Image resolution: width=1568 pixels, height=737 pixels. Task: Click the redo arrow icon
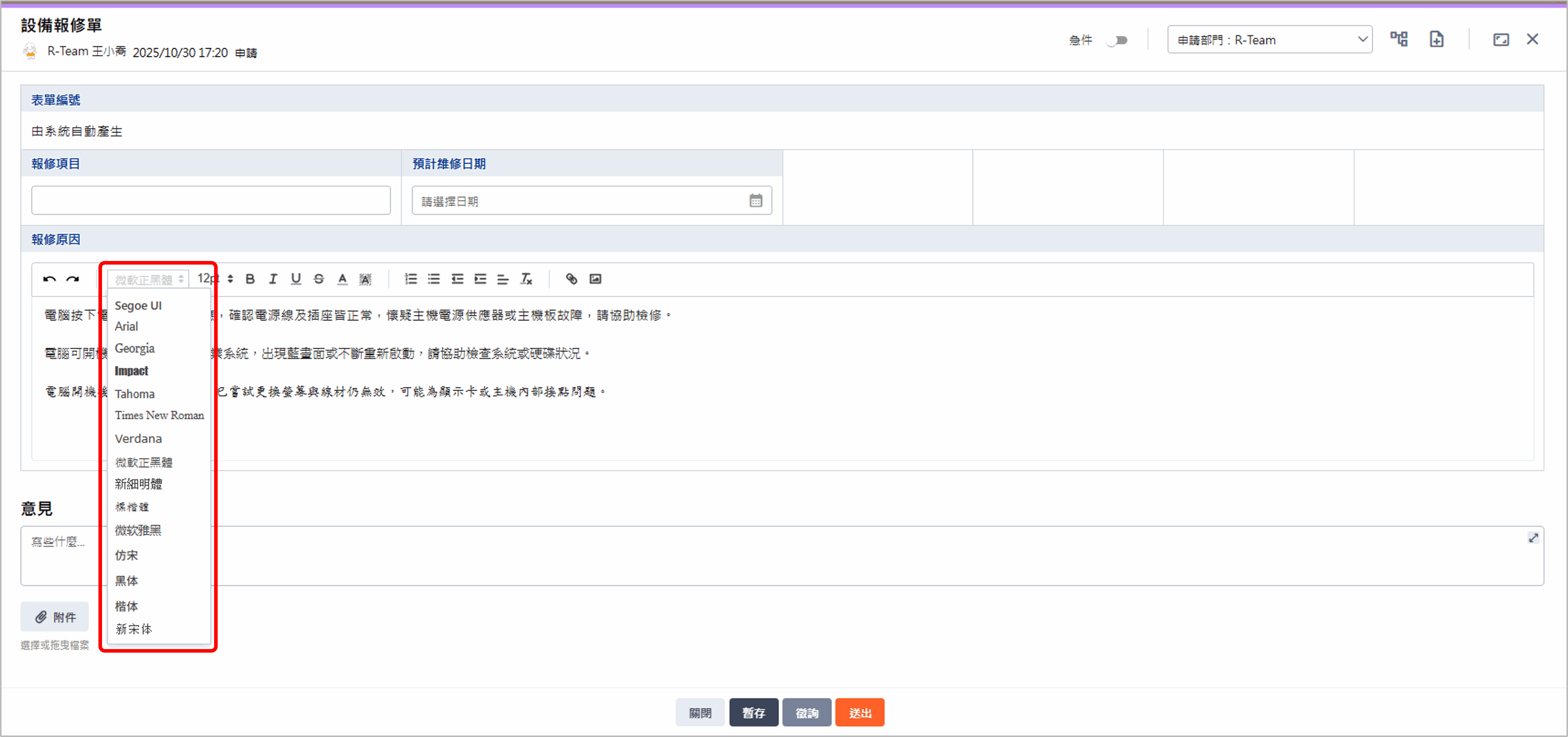73,279
